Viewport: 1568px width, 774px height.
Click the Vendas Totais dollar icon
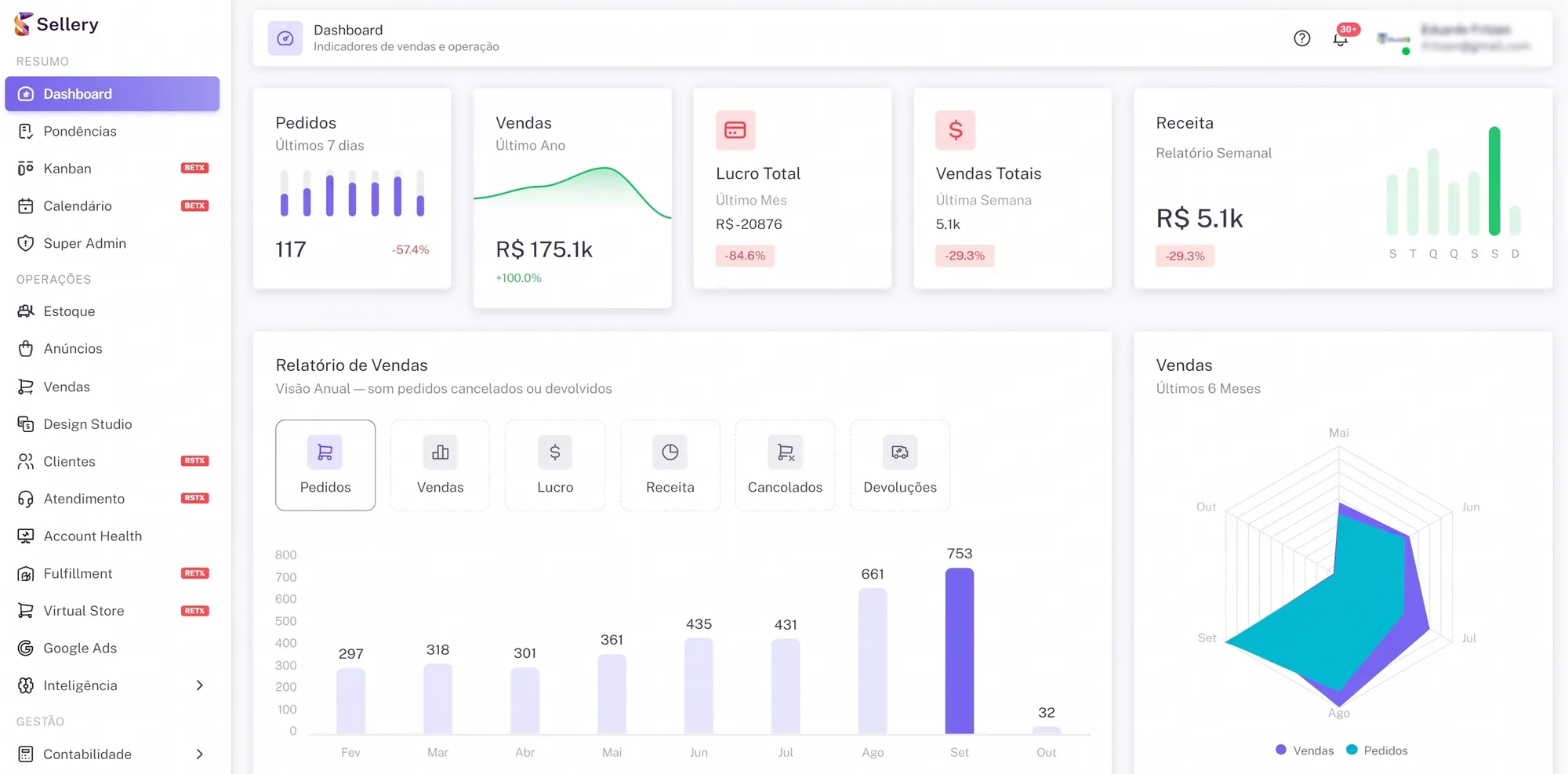[x=955, y=130]
